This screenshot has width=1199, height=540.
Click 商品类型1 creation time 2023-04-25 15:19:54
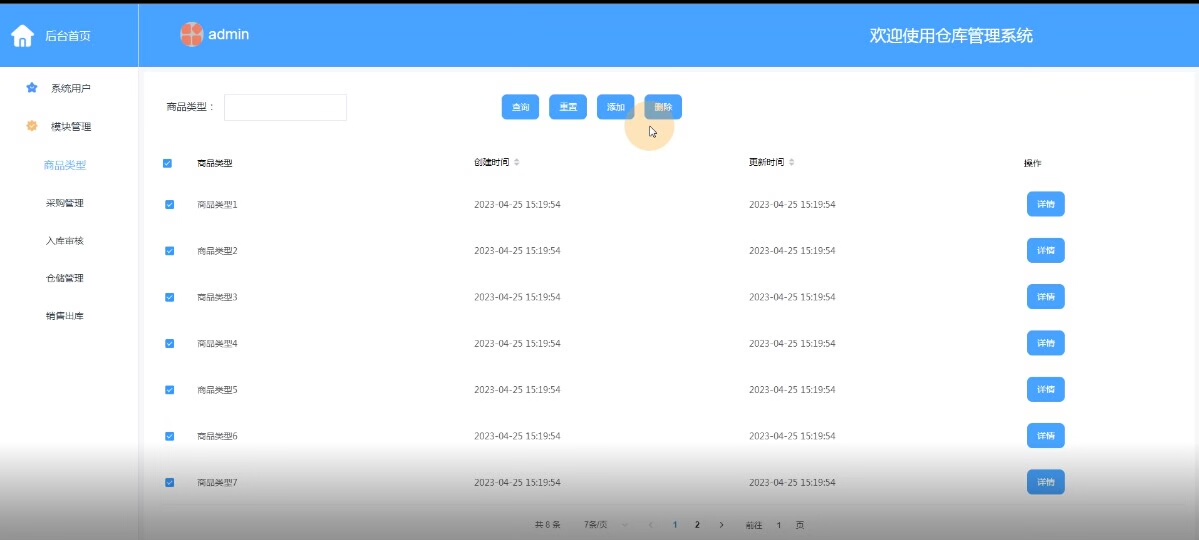tap(517, 204)
